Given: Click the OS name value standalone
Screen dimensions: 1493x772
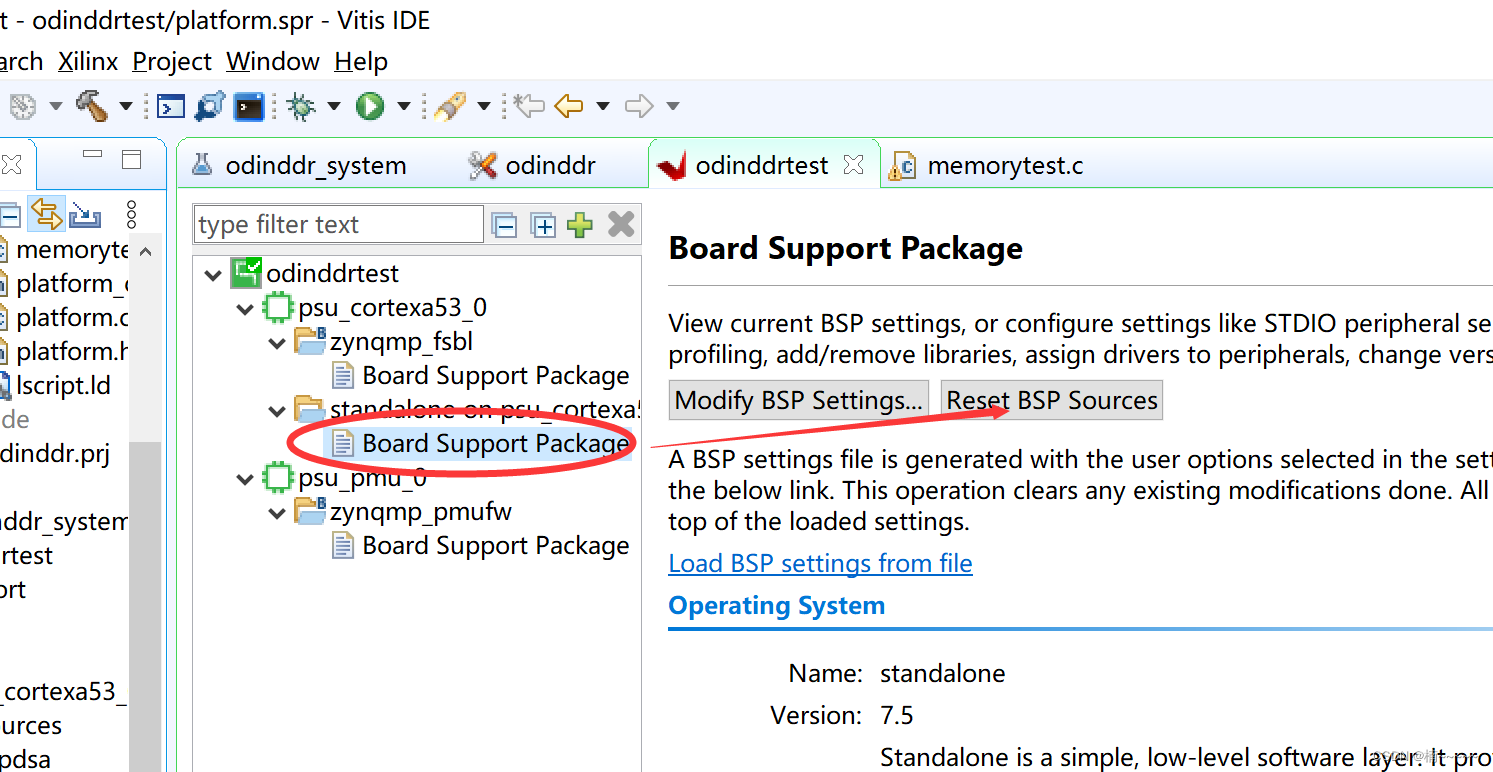Looking at the screenshot, I should [x=943, y=673].
